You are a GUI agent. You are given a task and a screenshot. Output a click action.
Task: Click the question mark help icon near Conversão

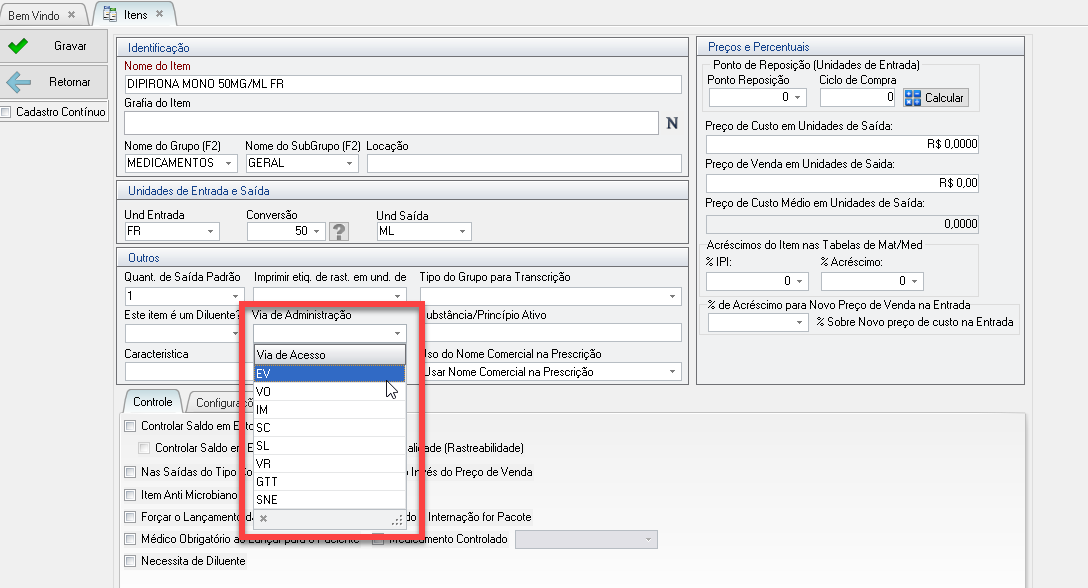(x=339, y=231)
